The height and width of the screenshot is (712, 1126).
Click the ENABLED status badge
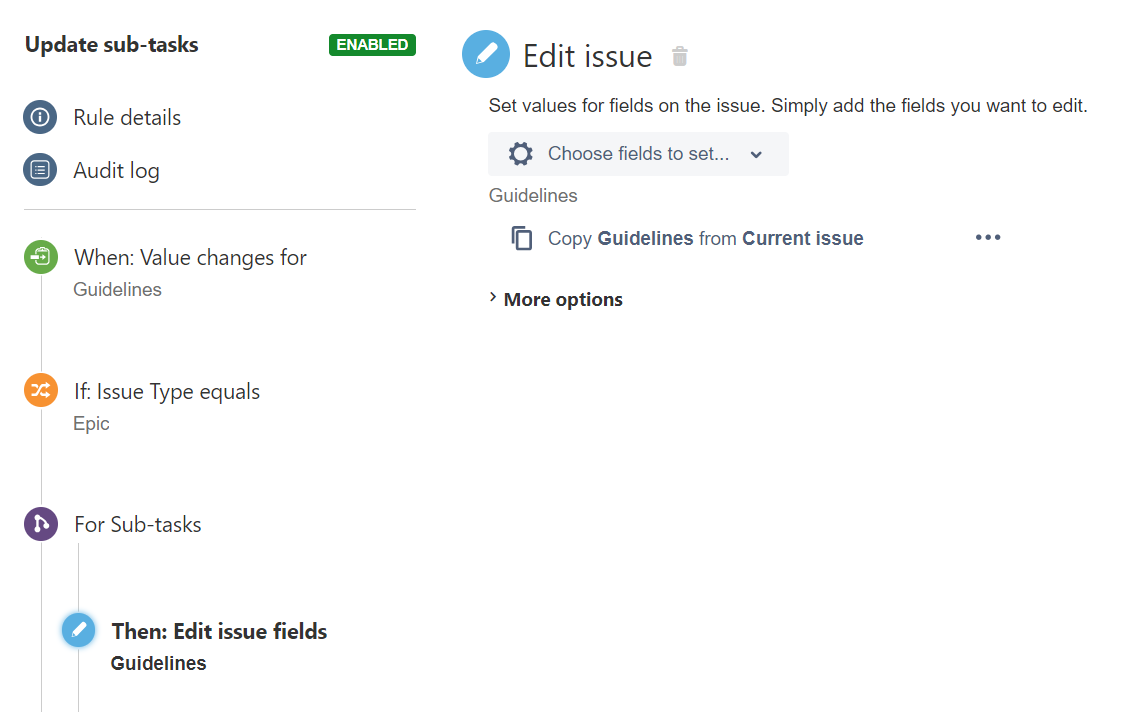372,45
